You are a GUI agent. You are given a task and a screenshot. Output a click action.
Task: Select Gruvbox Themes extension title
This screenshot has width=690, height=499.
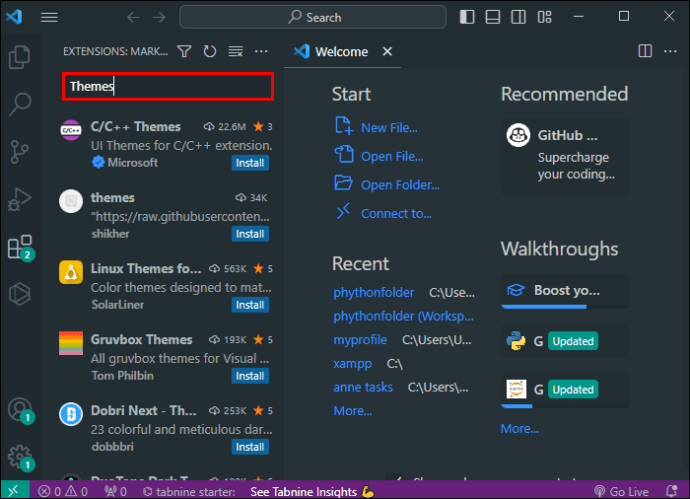141,340
